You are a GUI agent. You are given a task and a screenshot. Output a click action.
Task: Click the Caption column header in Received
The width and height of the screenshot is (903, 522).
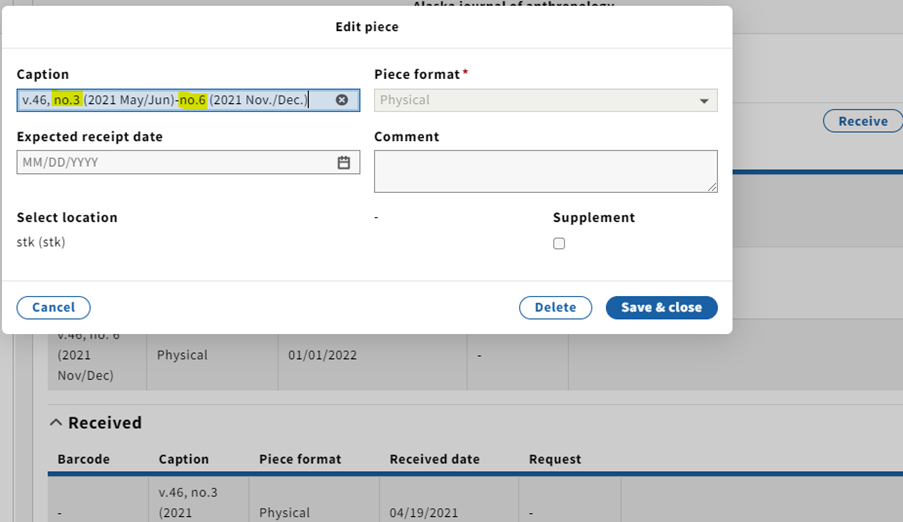(x=184, y=459)
